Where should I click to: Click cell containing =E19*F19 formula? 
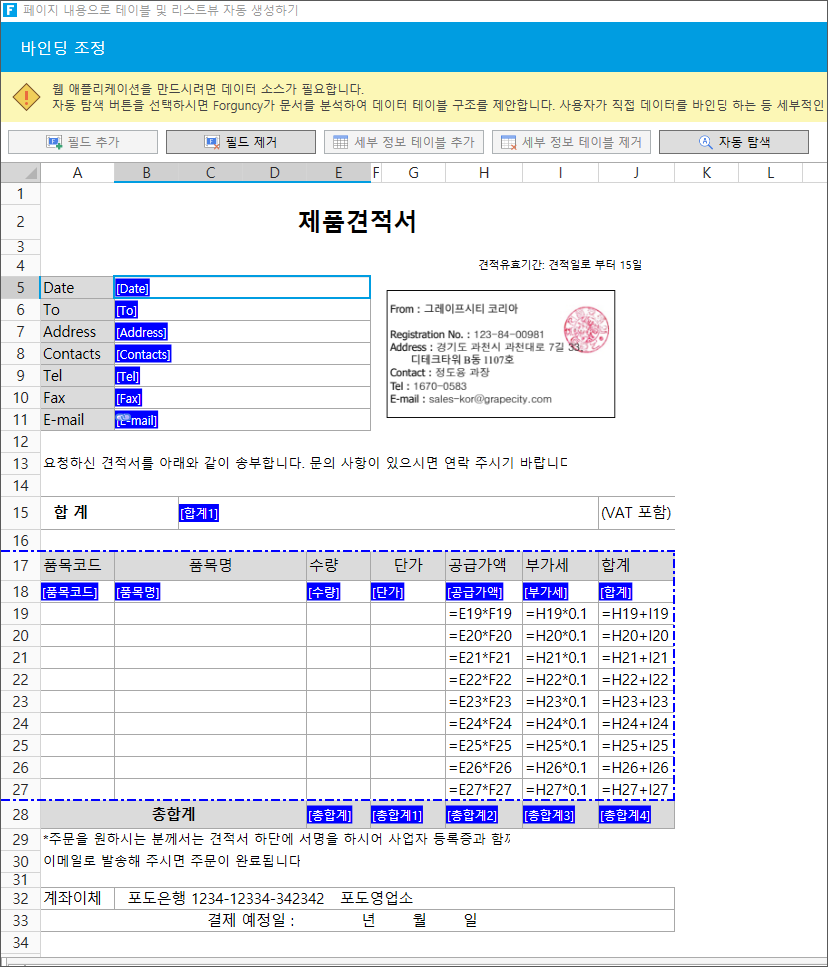(x=484, y=613)
